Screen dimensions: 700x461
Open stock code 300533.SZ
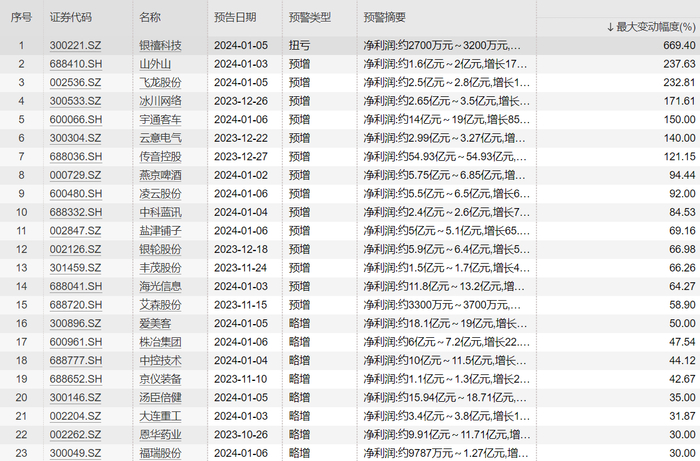click(x=75, y=101)
